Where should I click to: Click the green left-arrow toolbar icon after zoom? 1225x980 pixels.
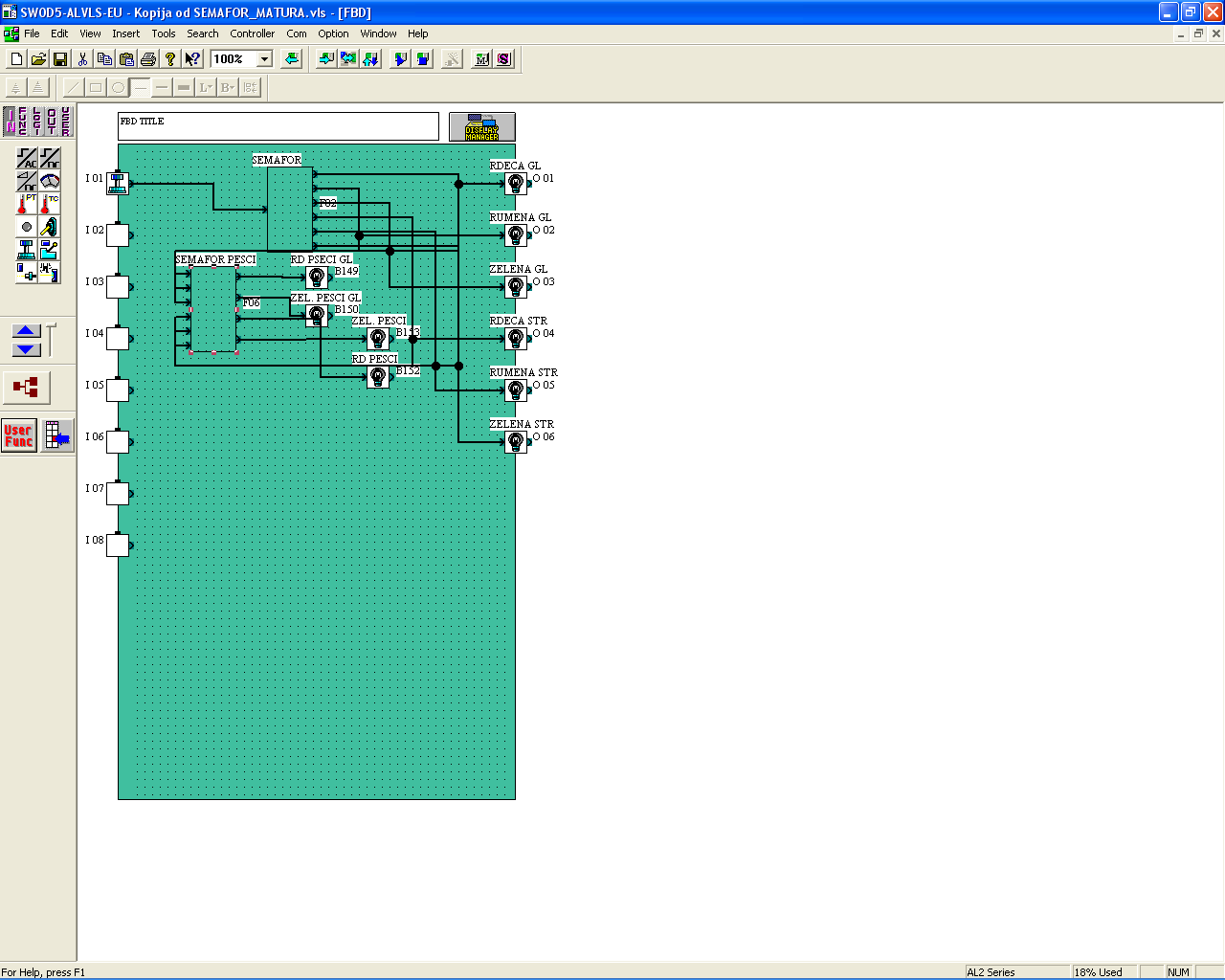292,58
